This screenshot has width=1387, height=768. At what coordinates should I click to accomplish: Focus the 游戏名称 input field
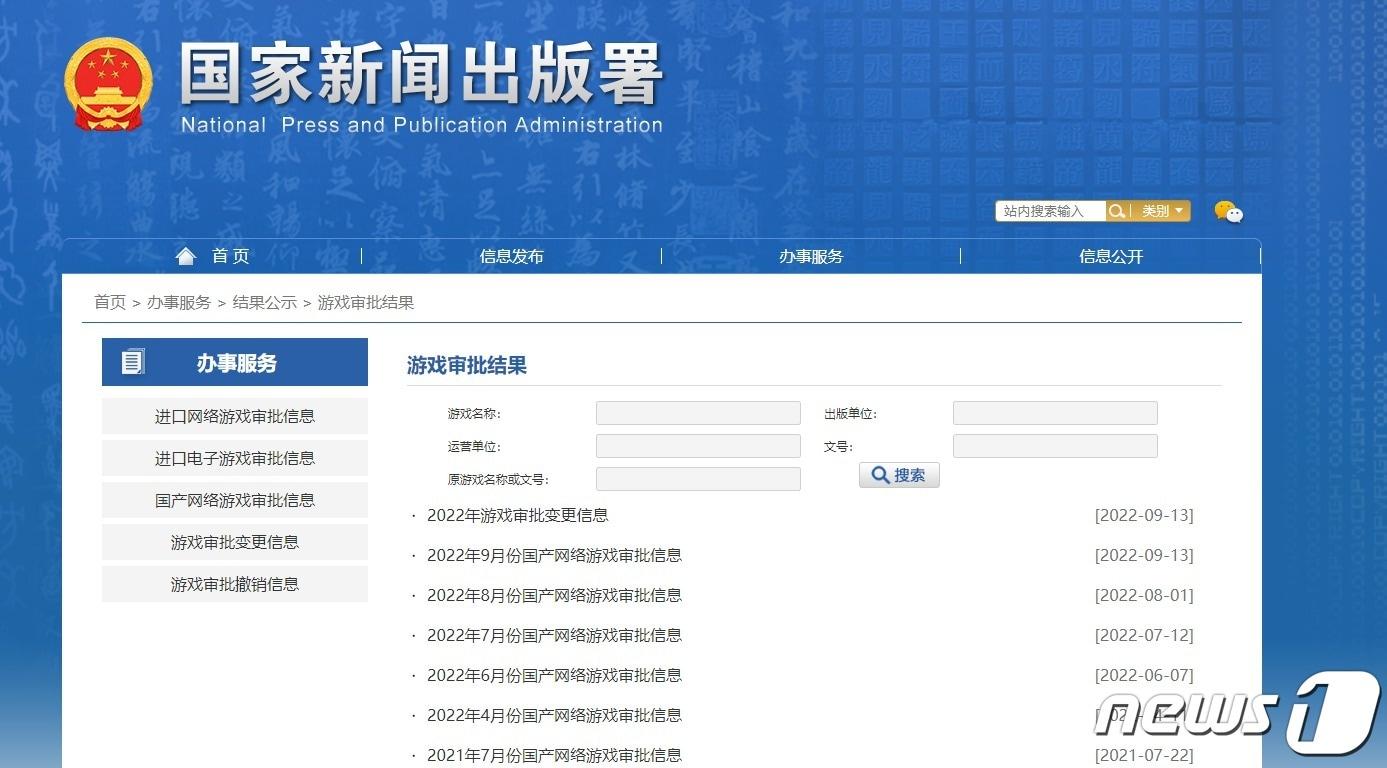point(698,413)
